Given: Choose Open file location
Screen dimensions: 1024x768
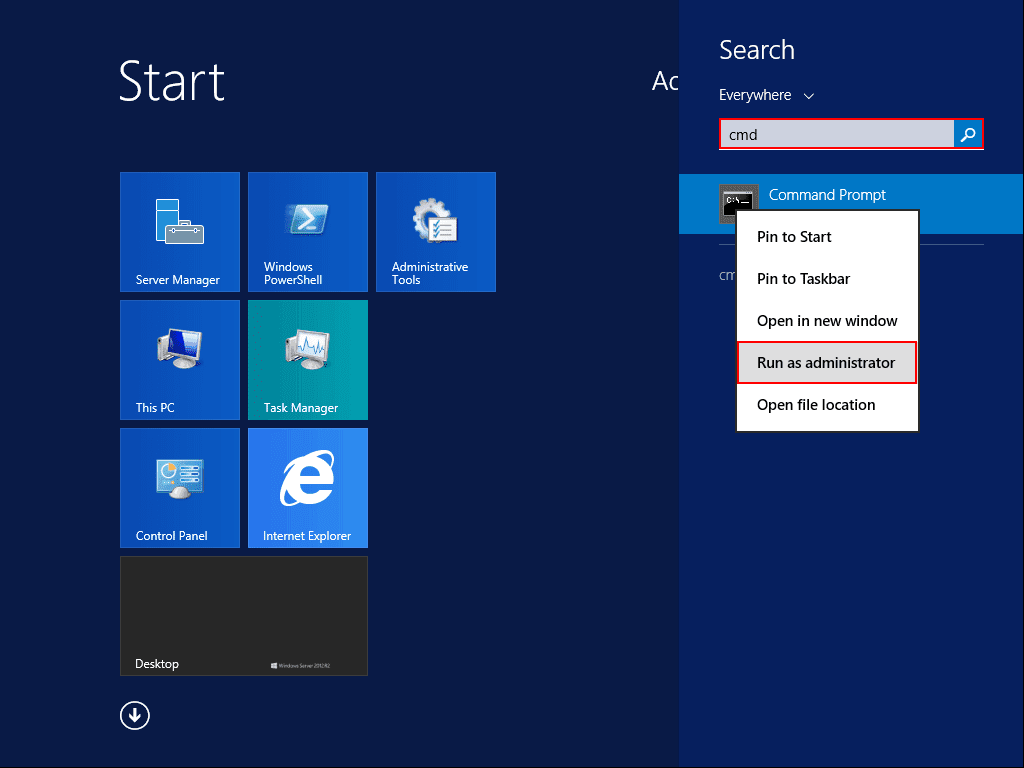Looking at the screenshot, I should click(x=827, y=405).
